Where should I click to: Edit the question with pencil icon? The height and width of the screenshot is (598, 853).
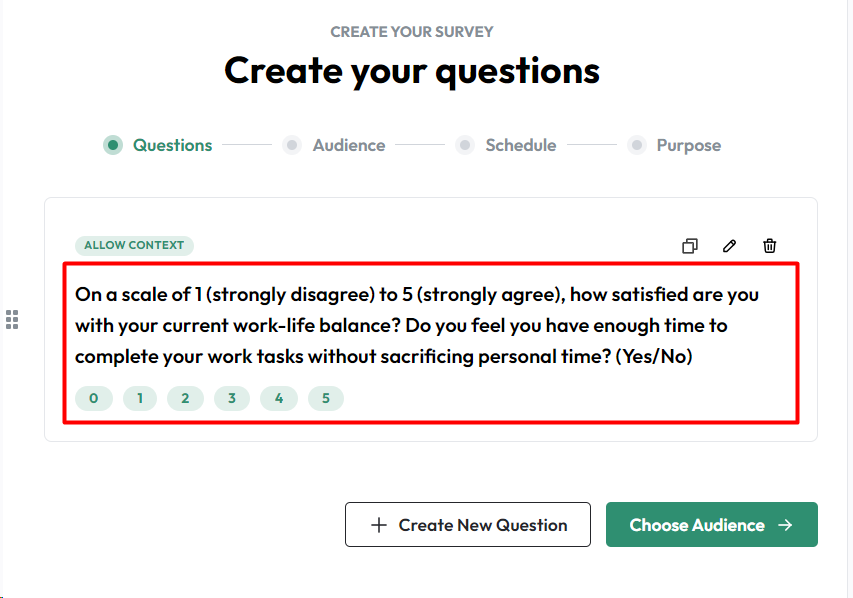pyautogui.click(x=730, y=246)
